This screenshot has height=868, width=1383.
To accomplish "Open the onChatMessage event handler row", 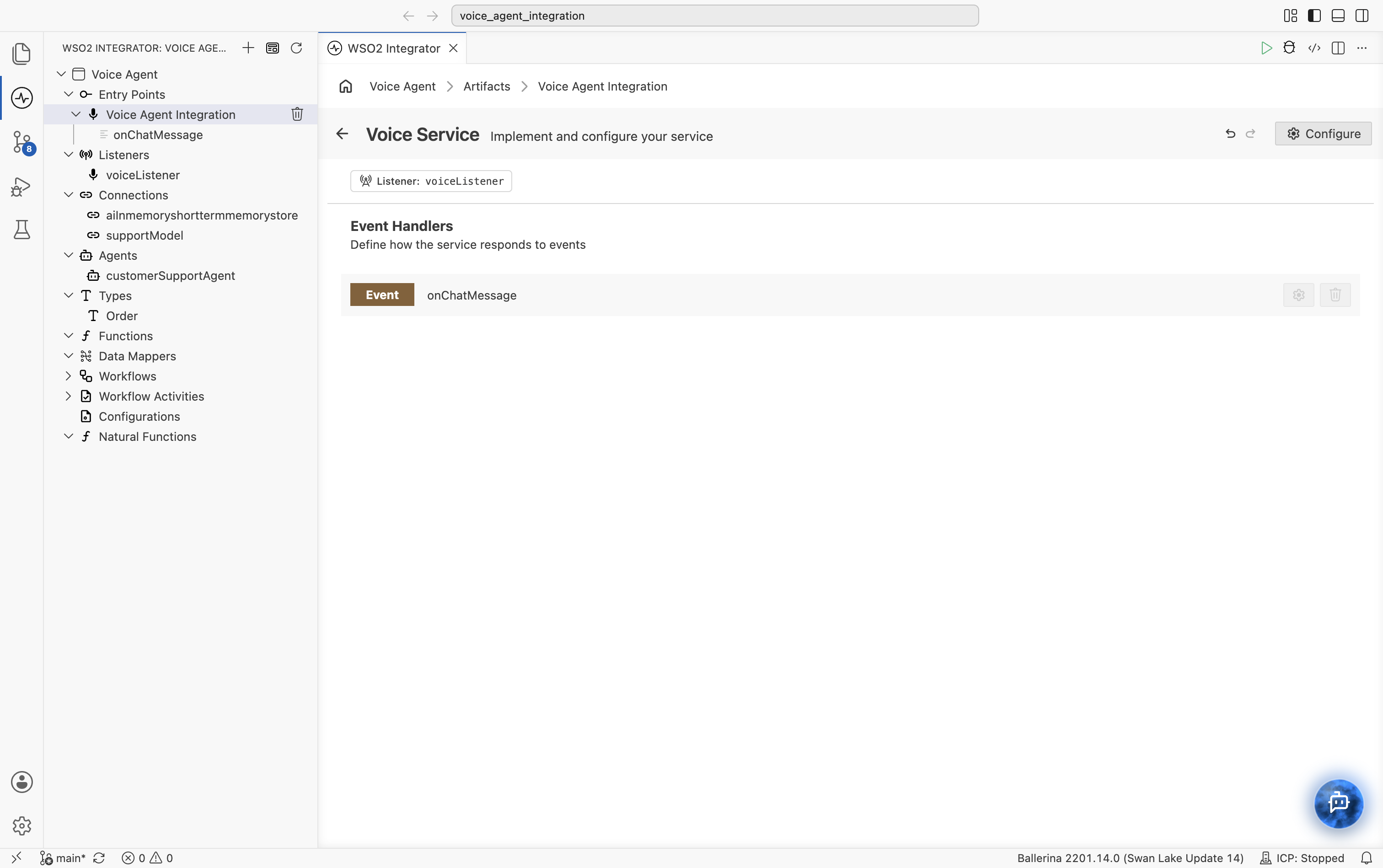I will click(850, 295).
